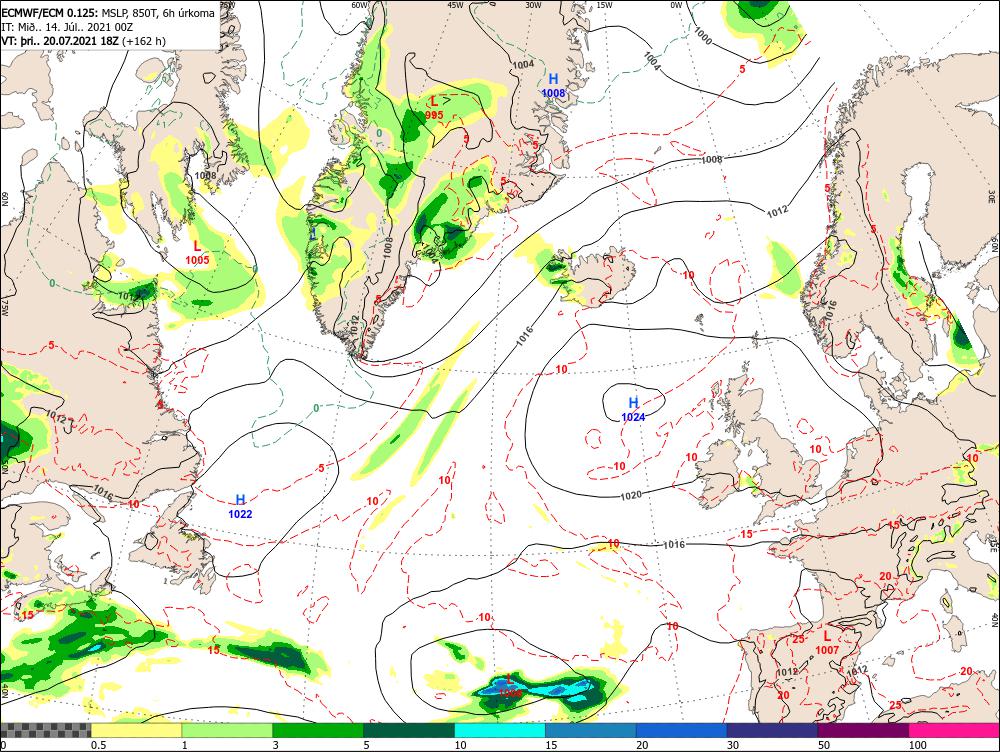Click the '1000' isobar label
The width and height of the screenshot is (1000, 752).
(702, 35)
